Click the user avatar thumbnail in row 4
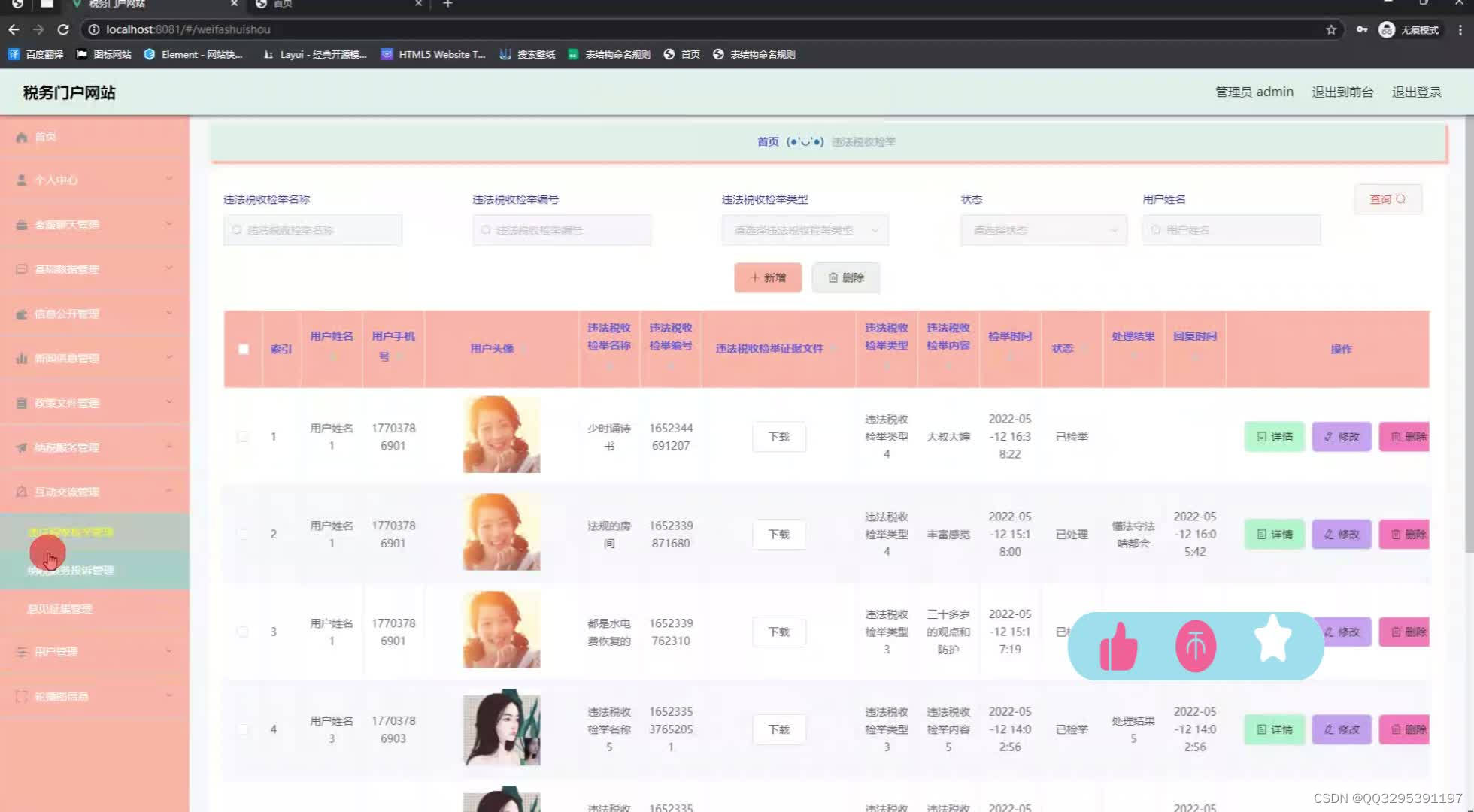This screenshot has width=1474, height=812. pos(502,728)
